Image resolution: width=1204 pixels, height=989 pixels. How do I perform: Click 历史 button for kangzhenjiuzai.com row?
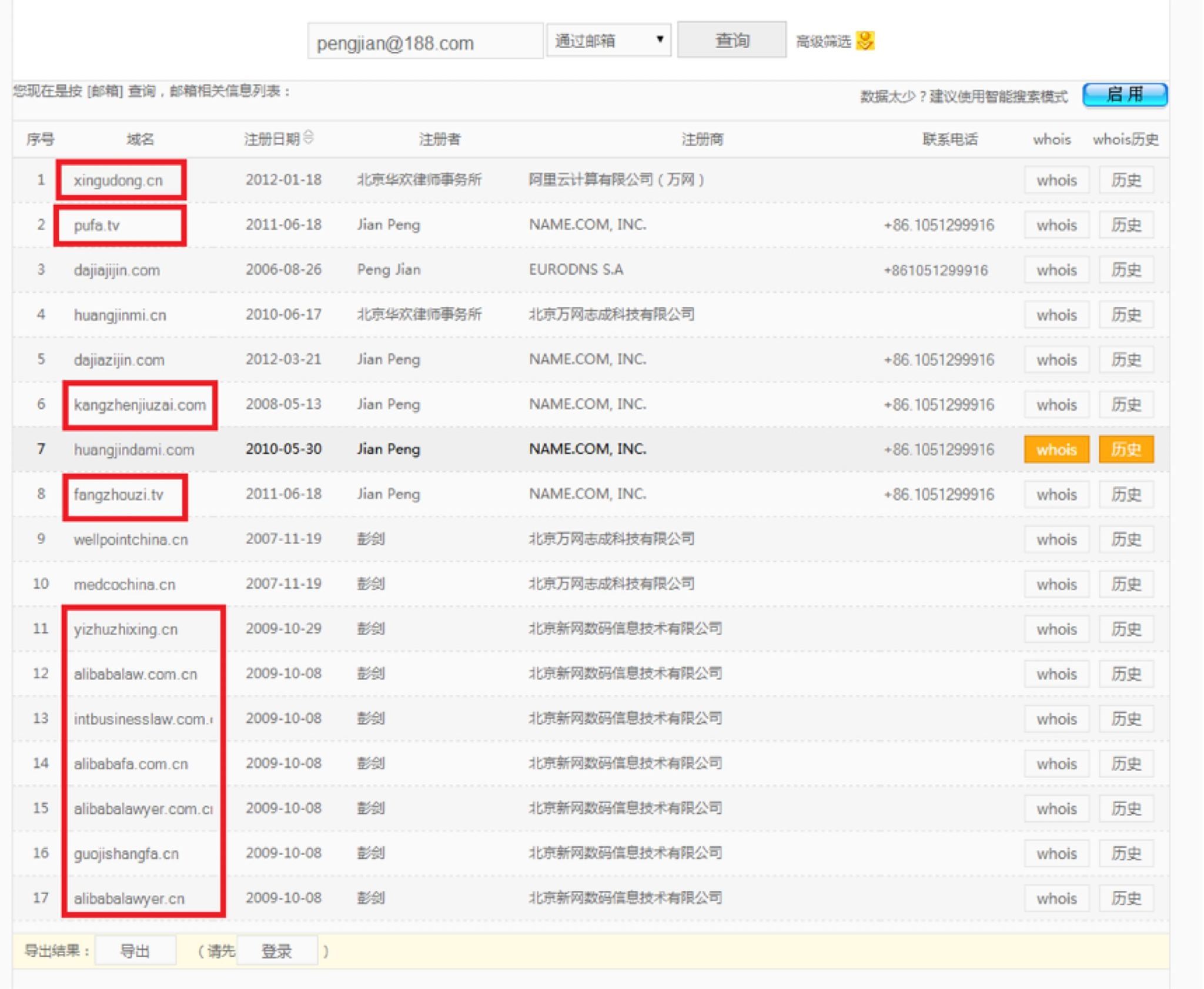pyautogui.click(x=1126, y=405)
